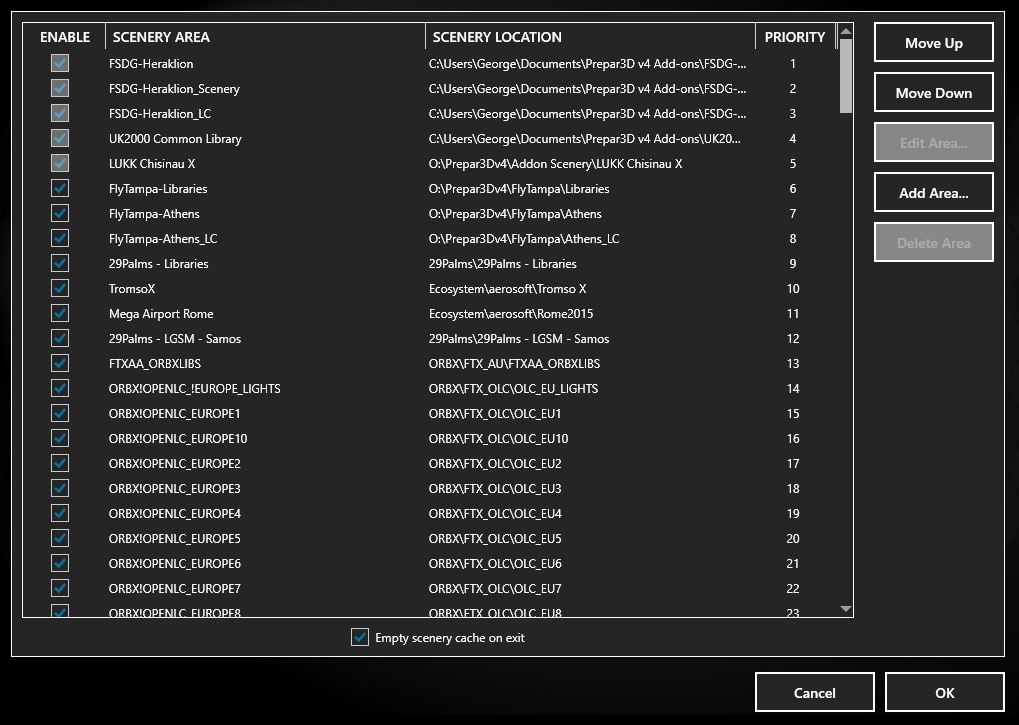
Task: Click the Scenery Area column header
Action: (x=265, y=37)
